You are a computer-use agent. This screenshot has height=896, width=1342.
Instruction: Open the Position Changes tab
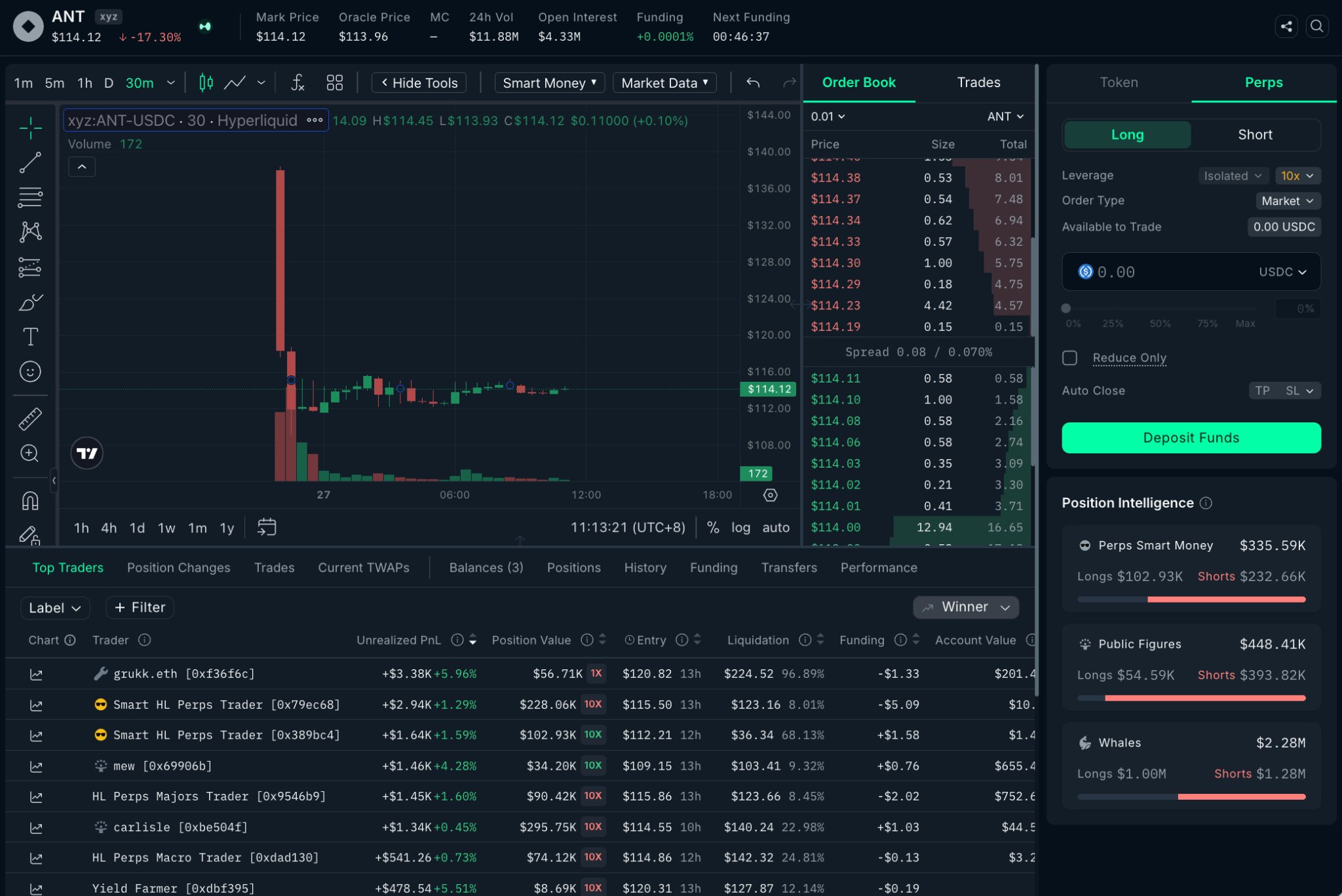(179, 568)
